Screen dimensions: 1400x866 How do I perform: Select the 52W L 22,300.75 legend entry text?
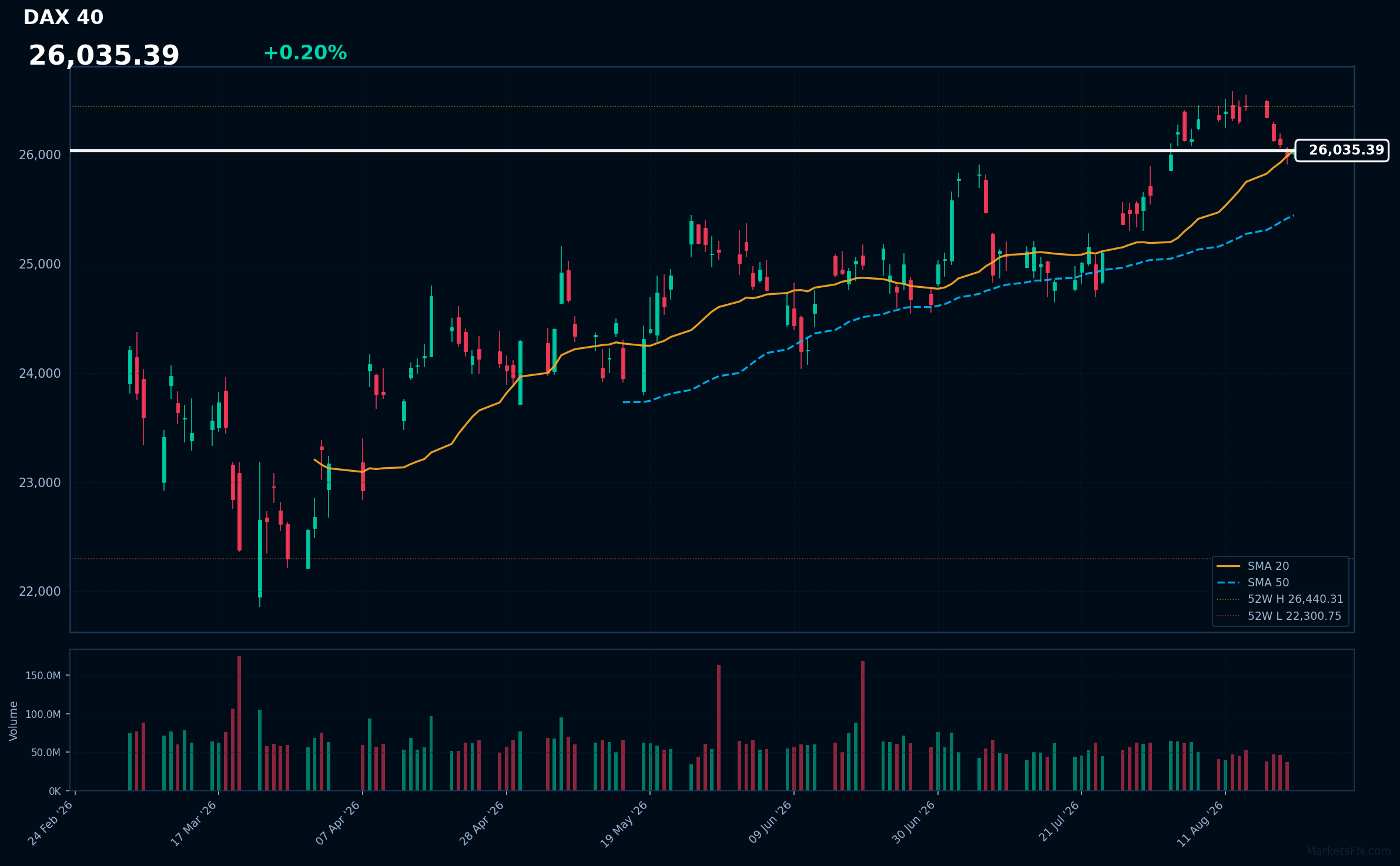pos(1295,616)
